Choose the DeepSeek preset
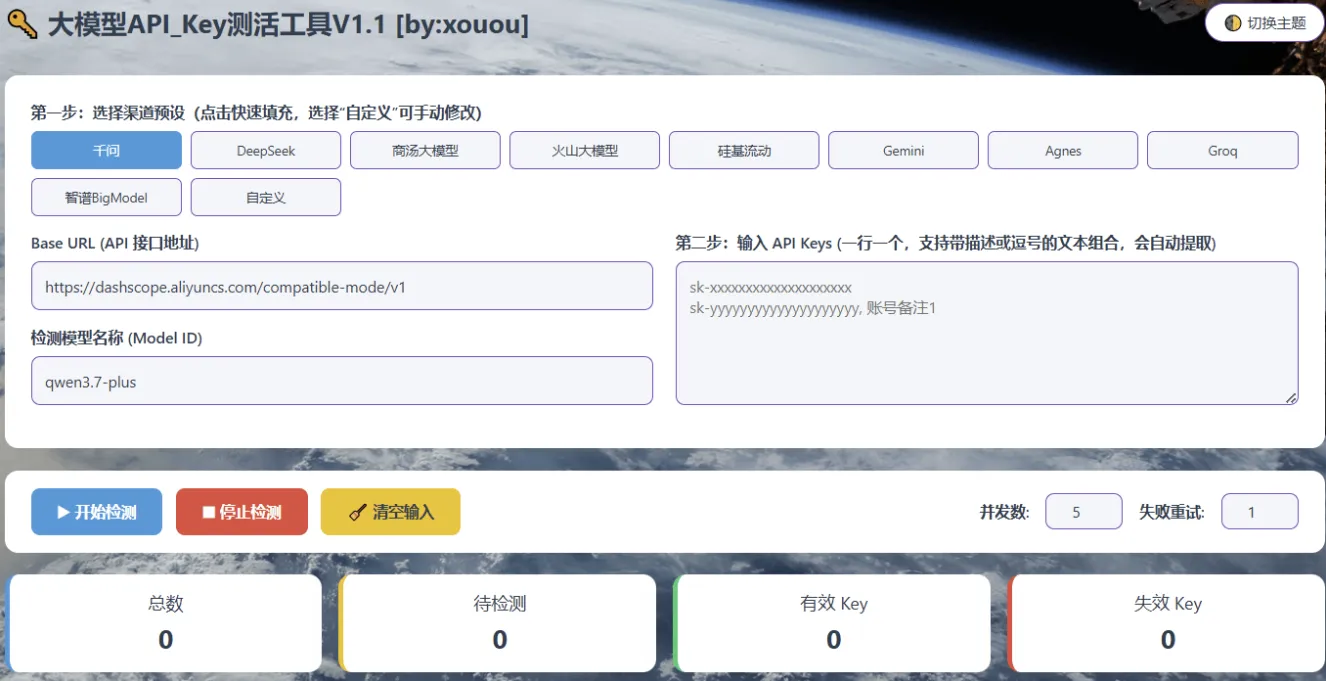Image resolution: width=1326 pixels, height=681 pixels. coord(266,150)
